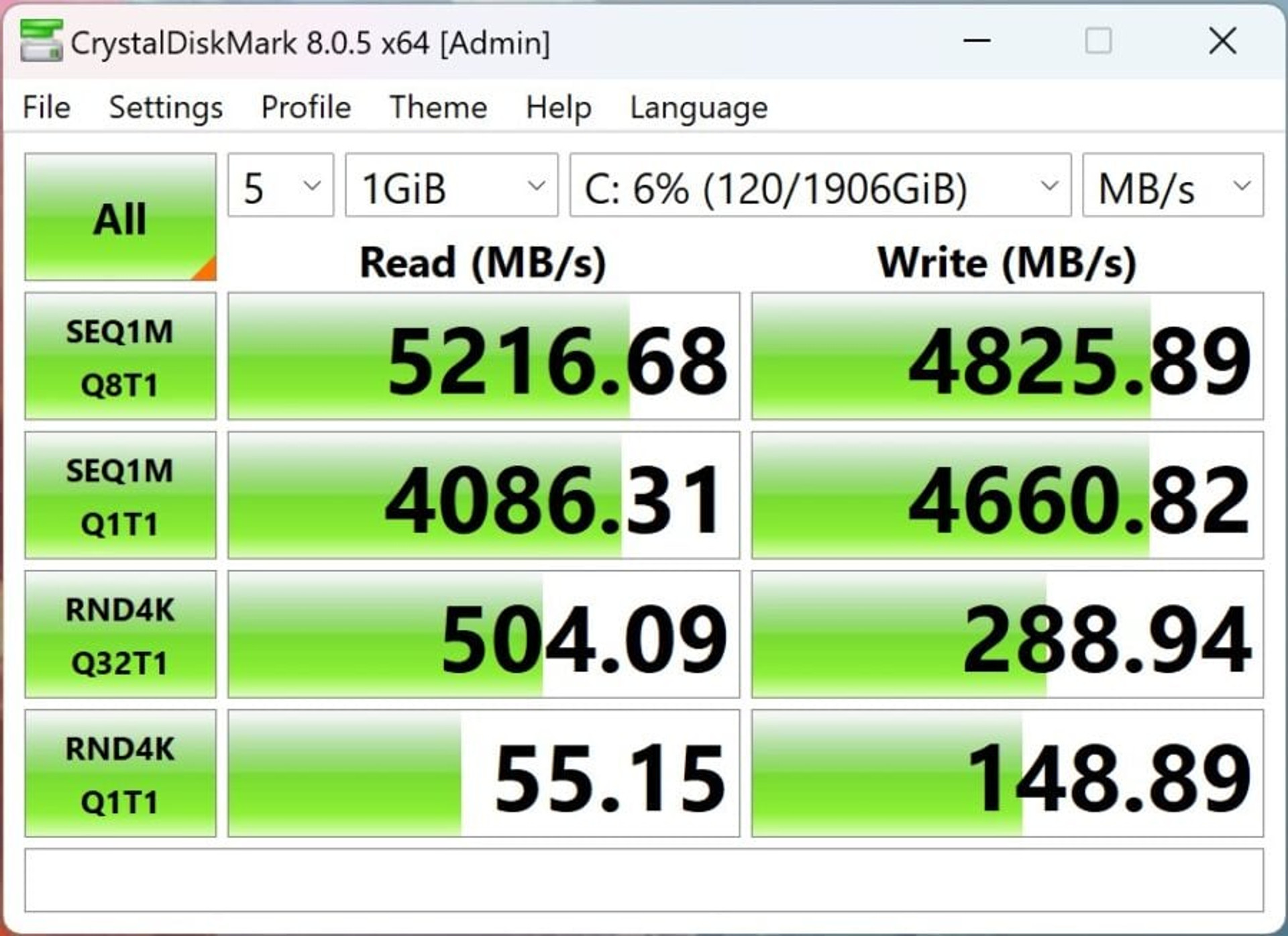
Task: Click the empty comment field at bottom
Action: pos(644,880)
